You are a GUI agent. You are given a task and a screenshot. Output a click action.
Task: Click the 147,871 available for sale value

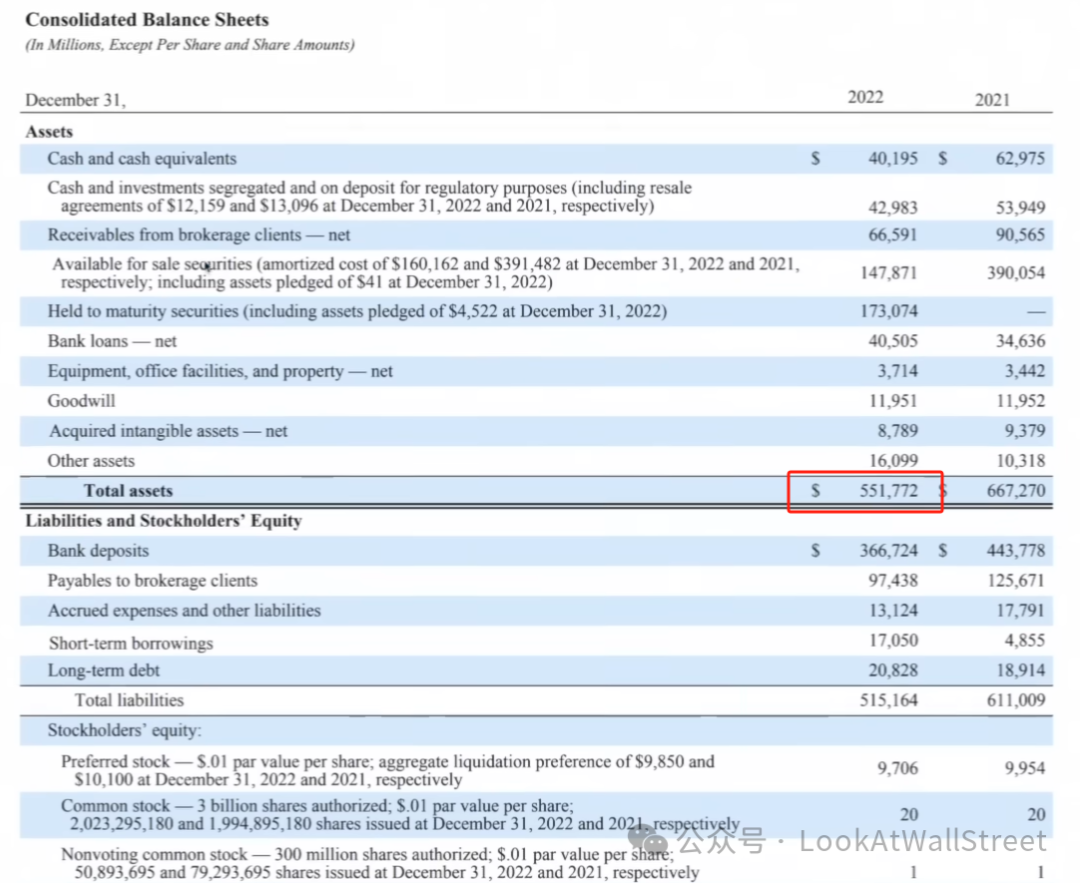pyautogui.click(x=889, y=273)
